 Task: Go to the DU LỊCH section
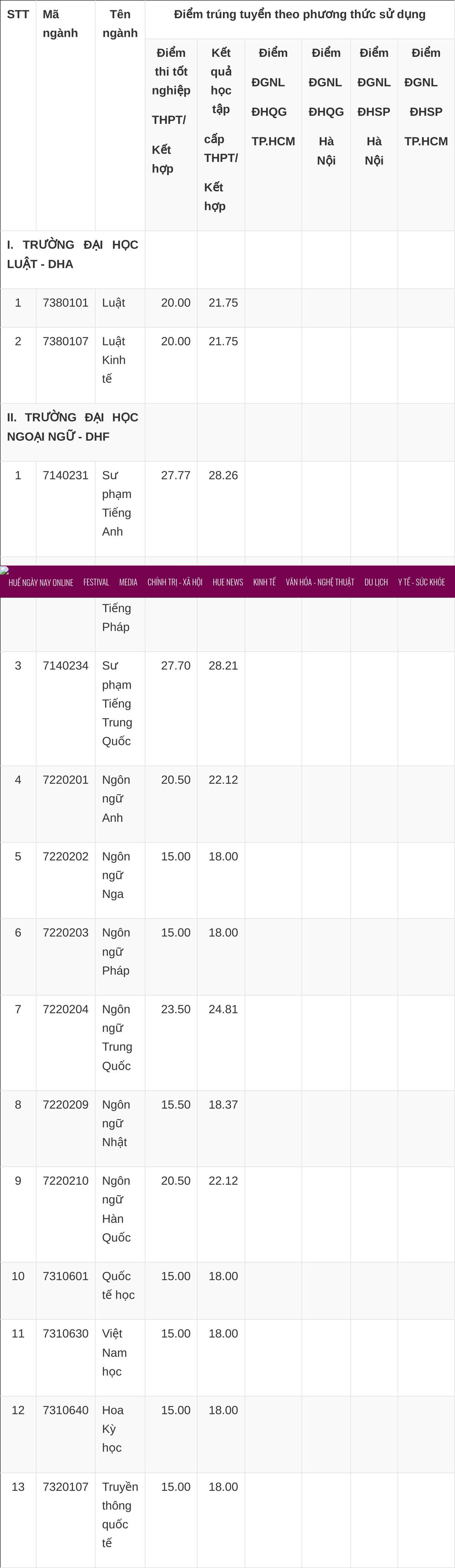(376, 582)
